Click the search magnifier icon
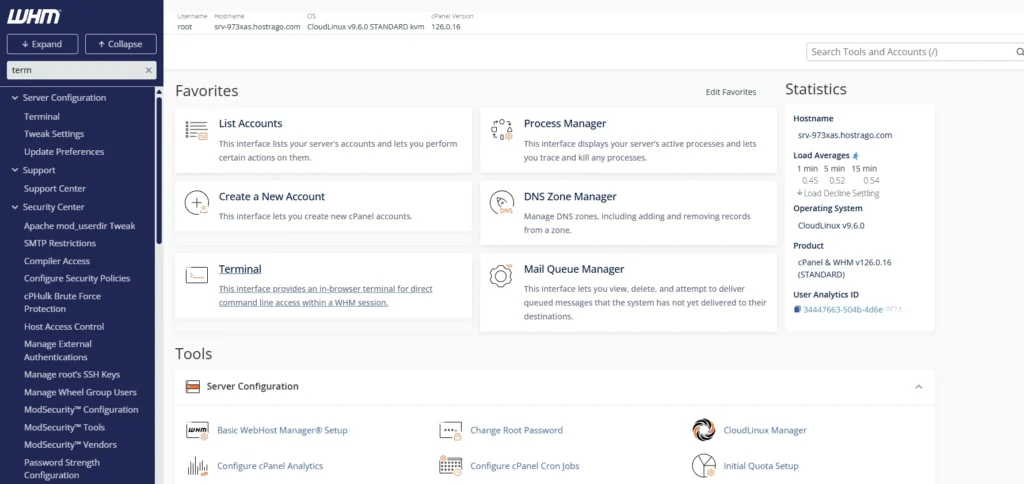1024x484 pixels. [x=1019, y=52]
